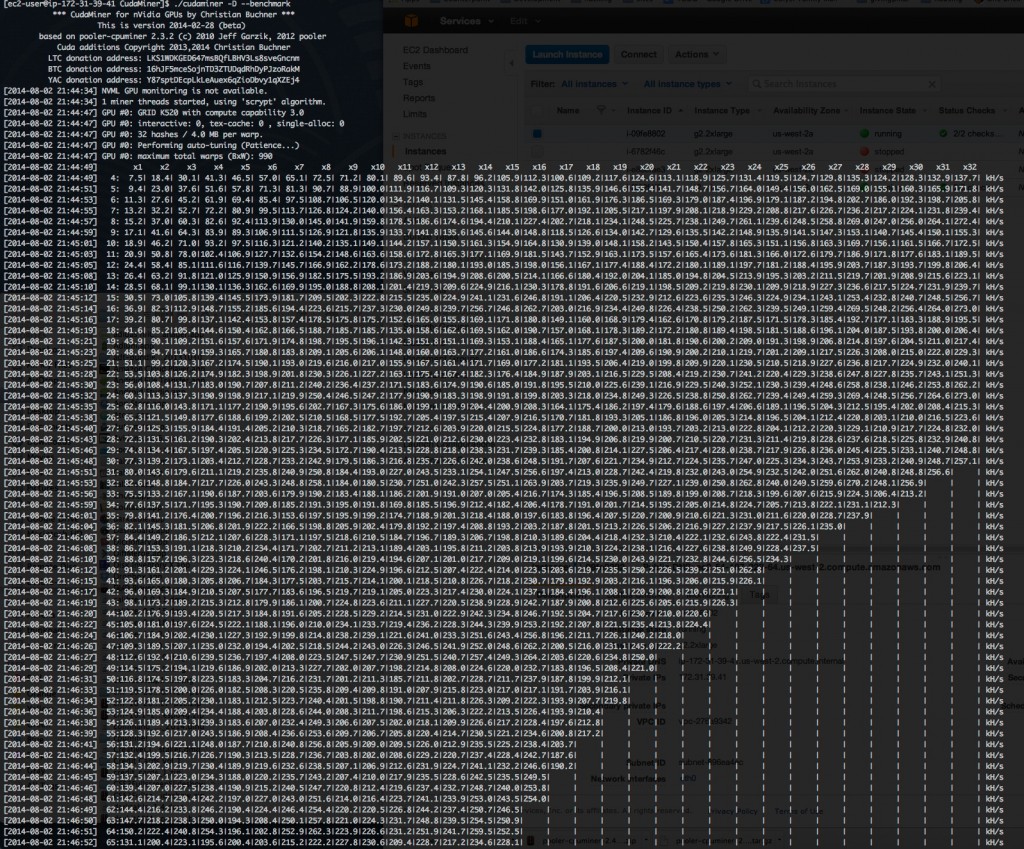
Task: Click the green running state icon
Action: (x=865, y=134)
